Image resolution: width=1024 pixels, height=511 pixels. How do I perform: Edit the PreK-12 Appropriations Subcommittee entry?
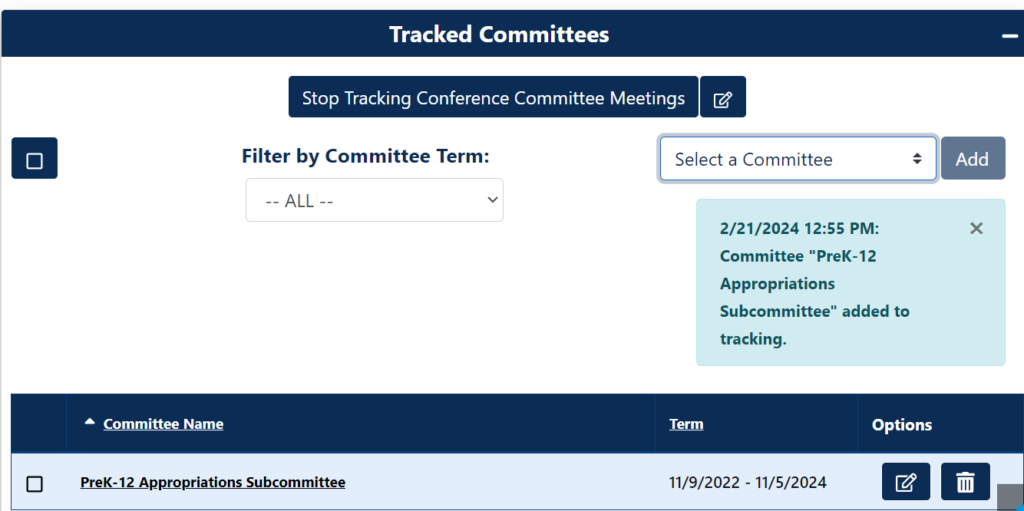point(906,482)
